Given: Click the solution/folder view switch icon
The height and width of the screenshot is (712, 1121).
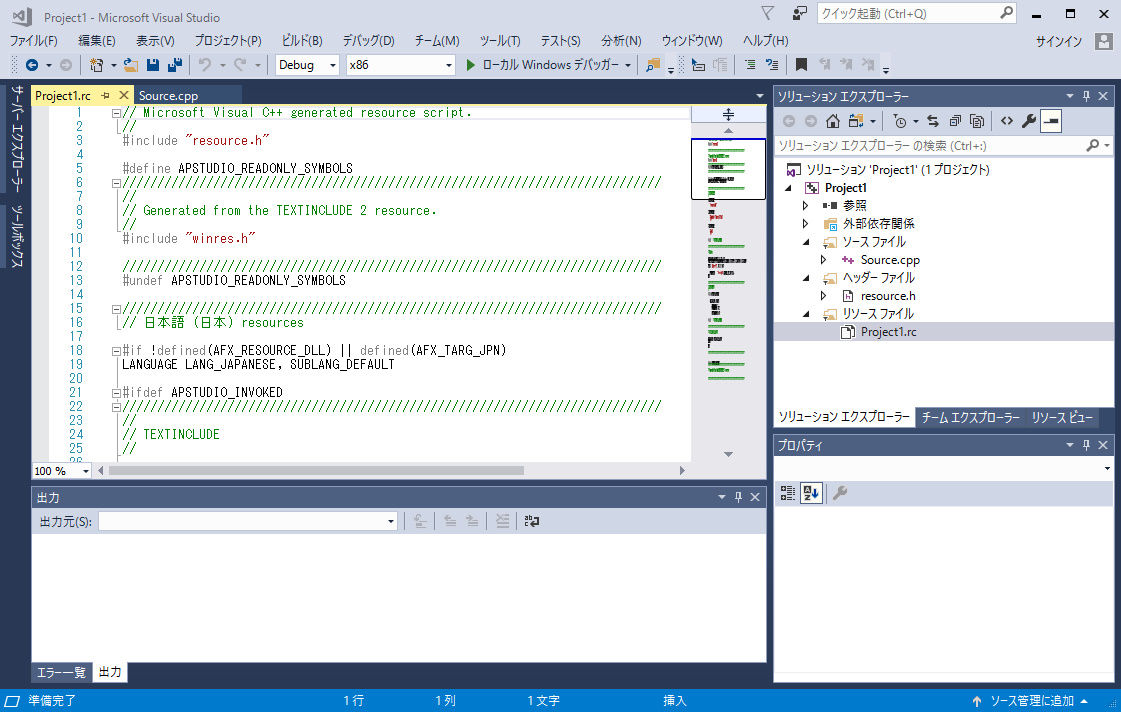Looking at the screenshot, I should (856, 122).
